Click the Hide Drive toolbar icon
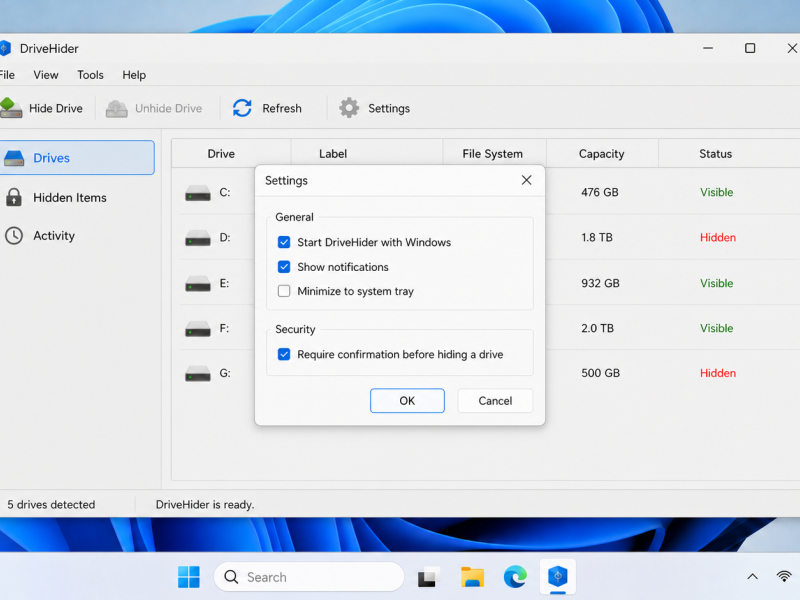800x600 pixels. click(11, 108)
